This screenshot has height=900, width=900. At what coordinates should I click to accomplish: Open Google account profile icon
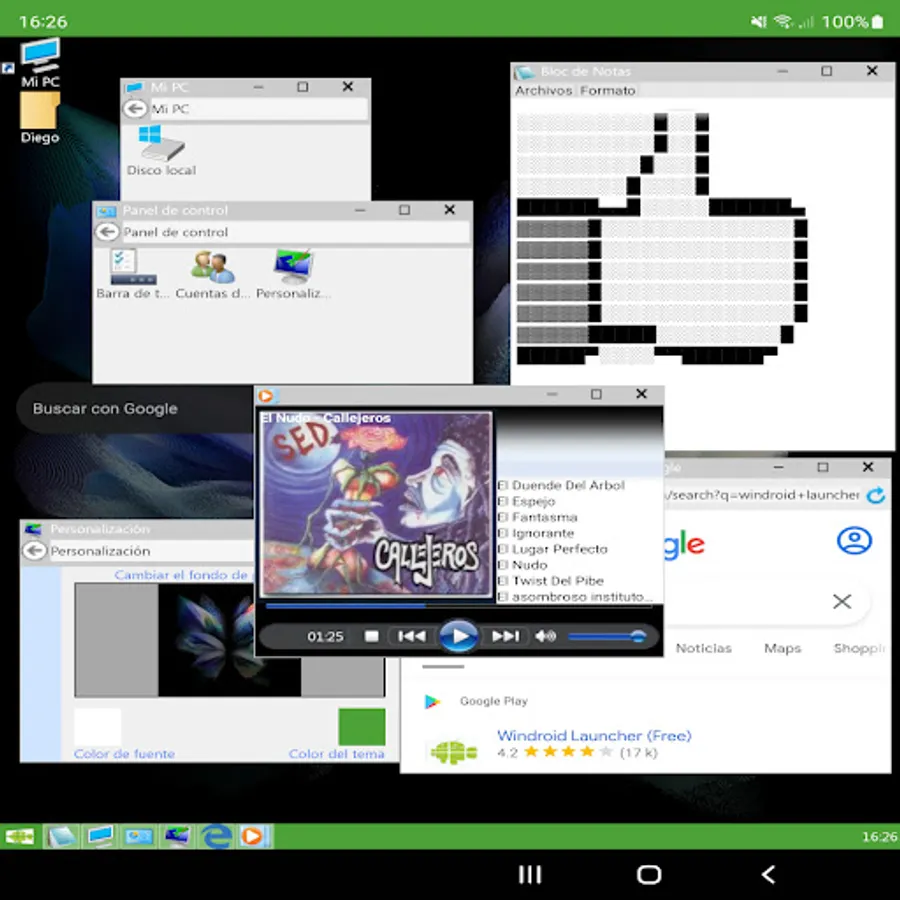coord(854,541)
